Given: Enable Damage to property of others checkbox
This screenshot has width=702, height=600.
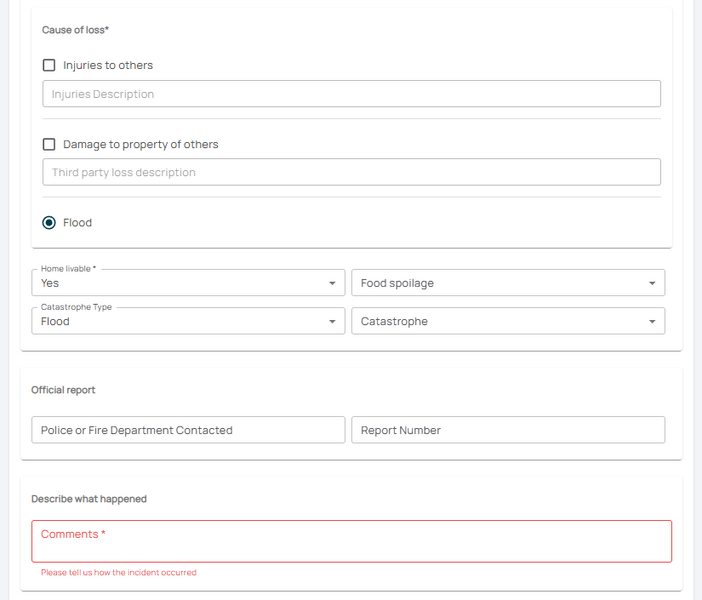Looking at the screenshot, I should click(49, 145).
